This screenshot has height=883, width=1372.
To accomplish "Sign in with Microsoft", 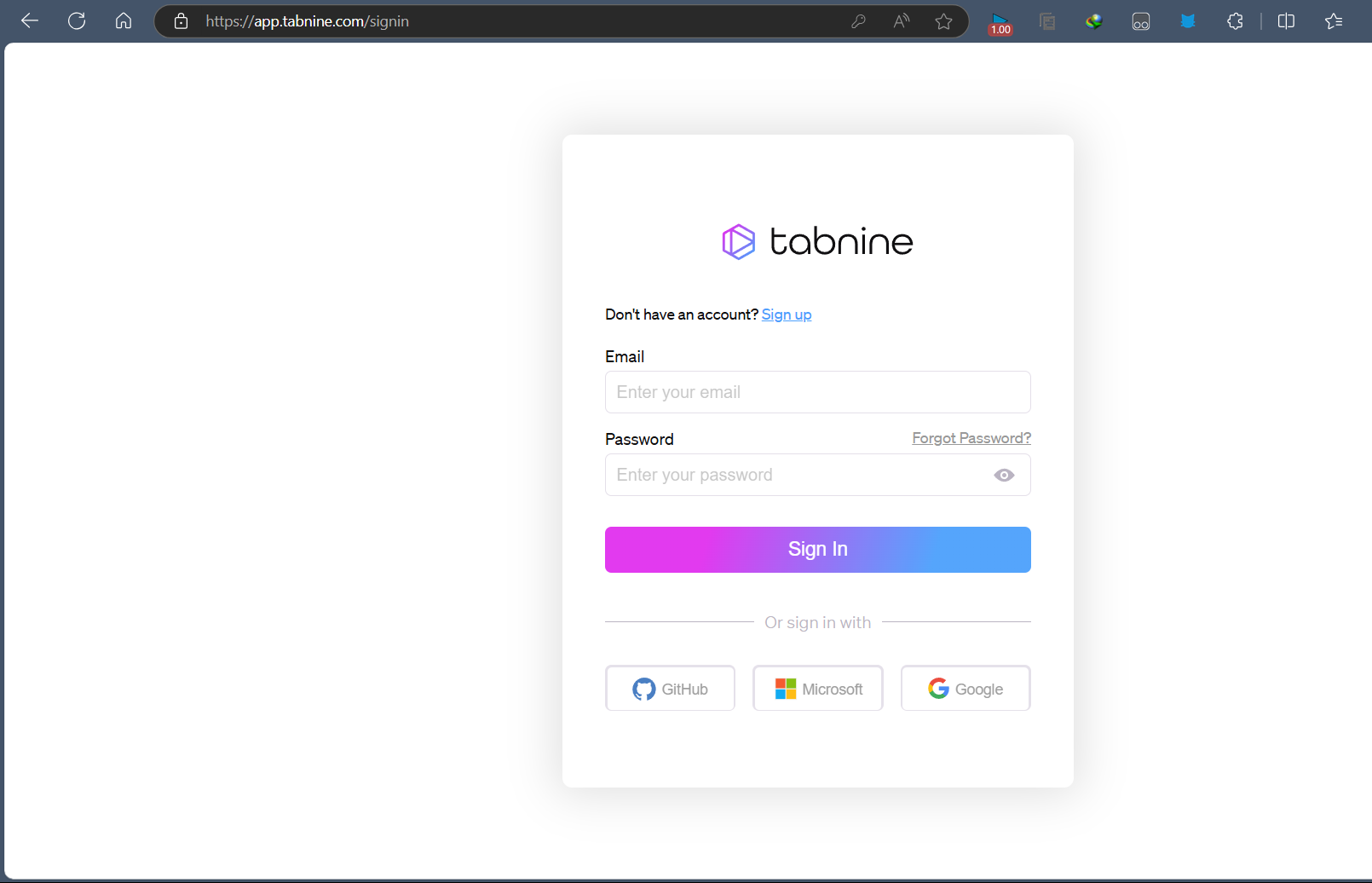I will coord(818,689).
